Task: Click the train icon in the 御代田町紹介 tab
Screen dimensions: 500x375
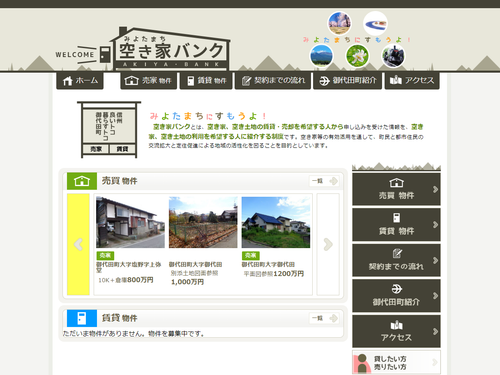Action: [x=324, y=81]
